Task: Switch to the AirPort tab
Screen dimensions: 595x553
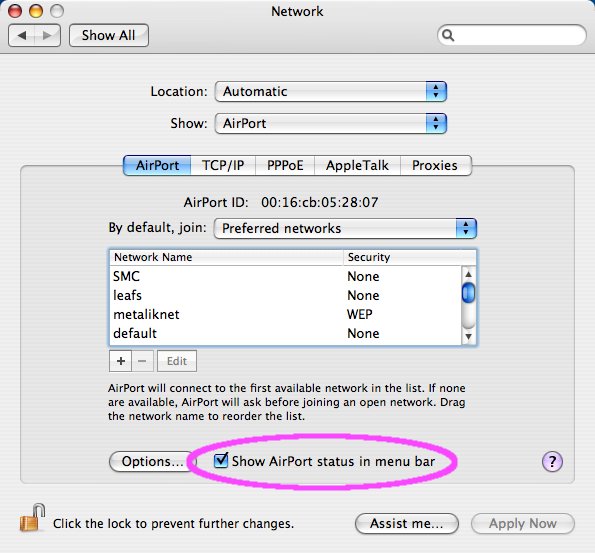Action: point(157,165)
